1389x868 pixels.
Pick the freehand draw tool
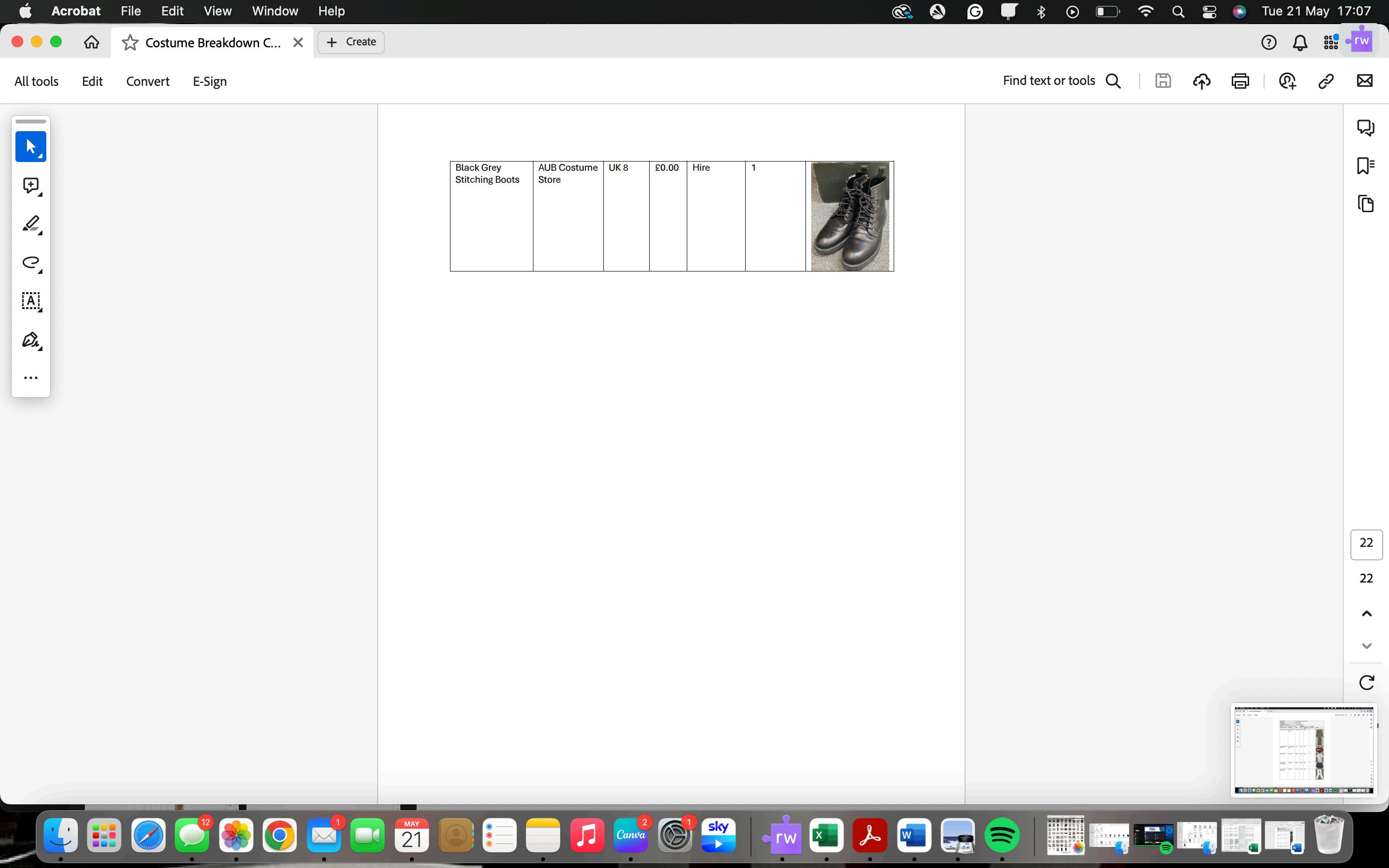[x=30, y=262]
